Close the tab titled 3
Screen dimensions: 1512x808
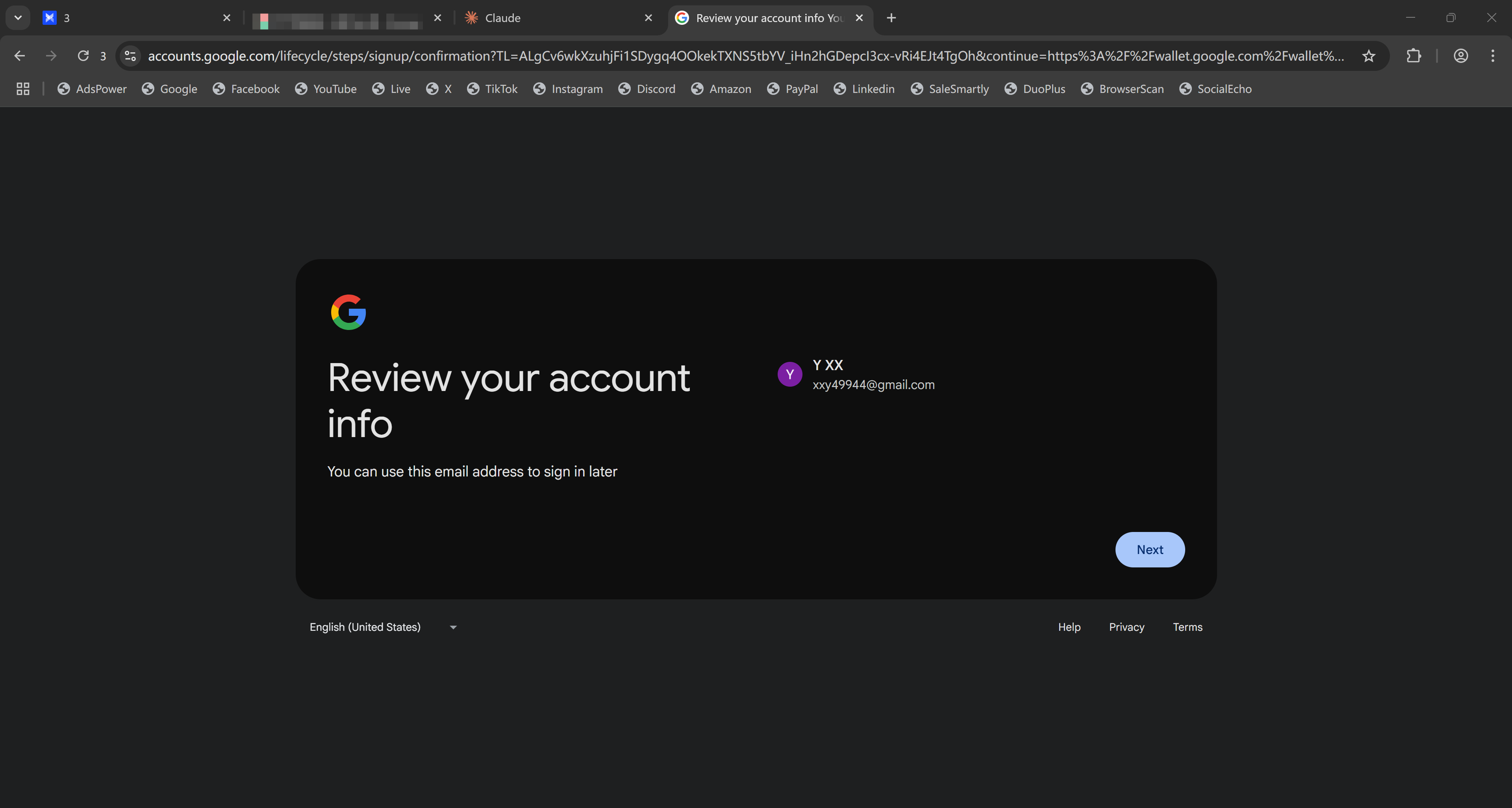226,18
